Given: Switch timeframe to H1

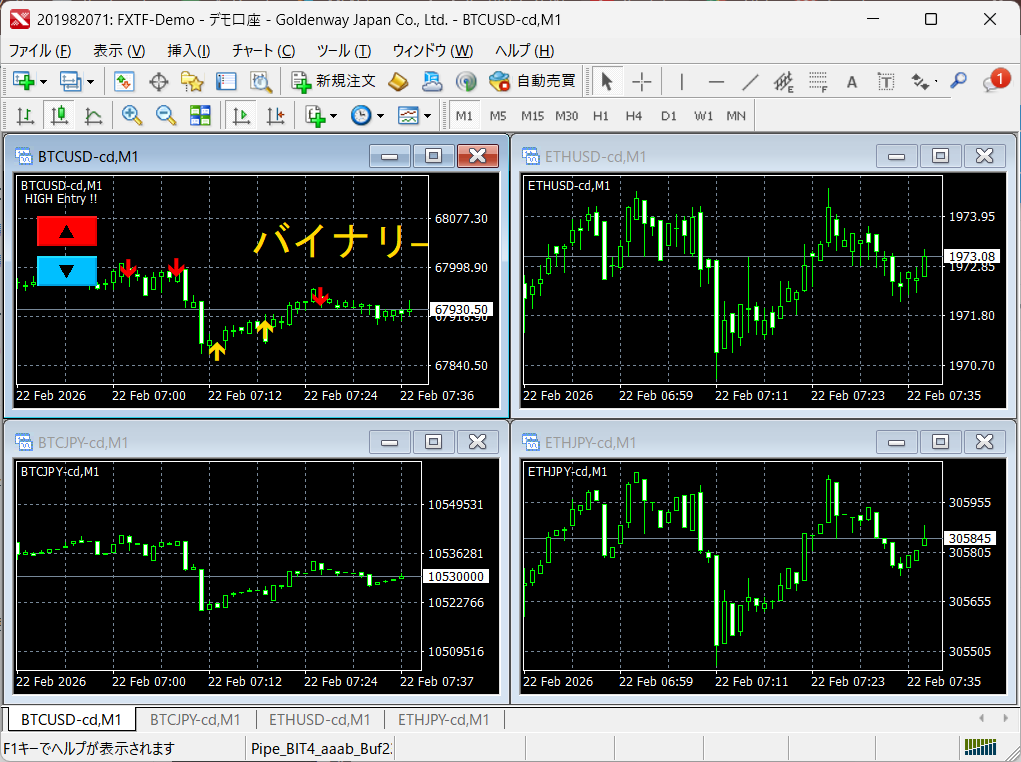Looking at the screenshot, I should pos(600,115).
